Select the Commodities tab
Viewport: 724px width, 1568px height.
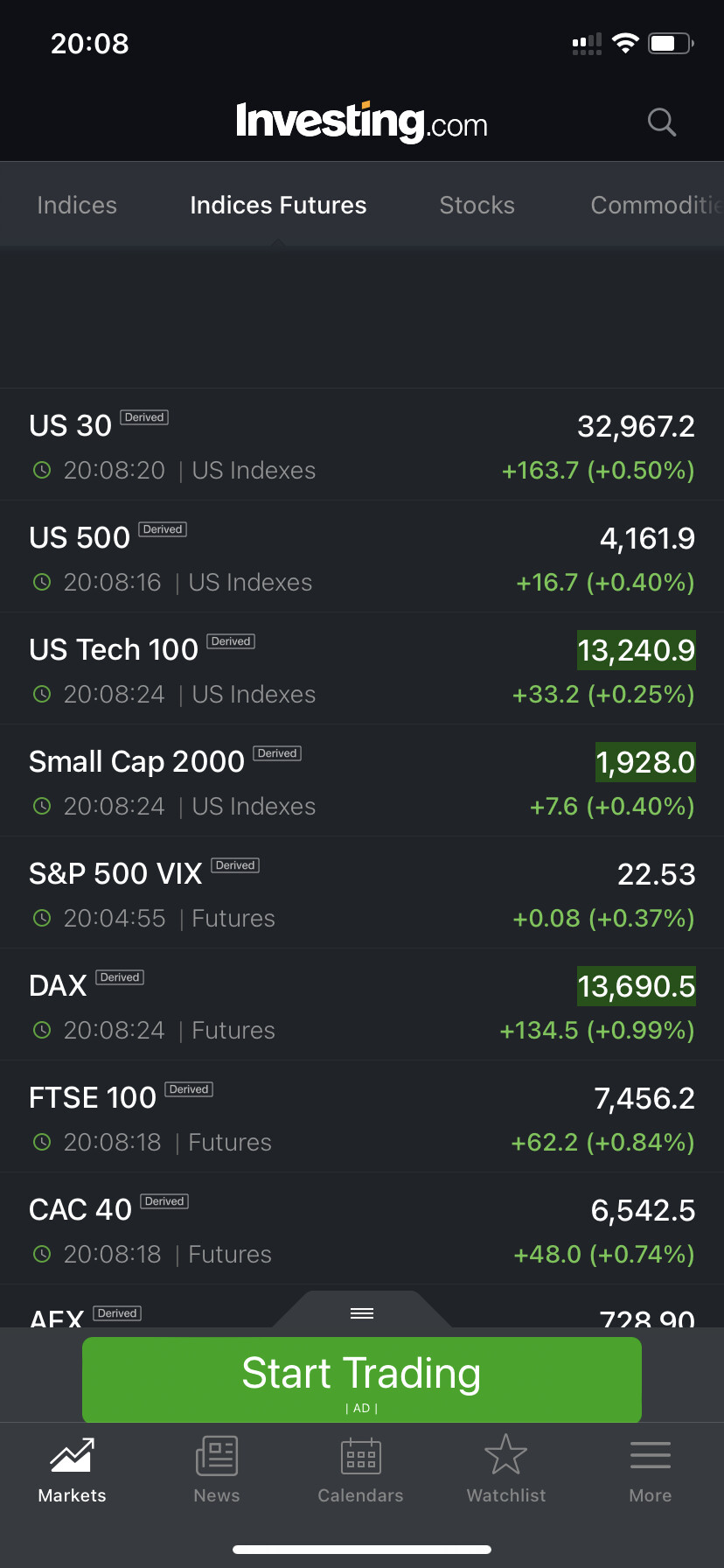click(x=656, y=205)
